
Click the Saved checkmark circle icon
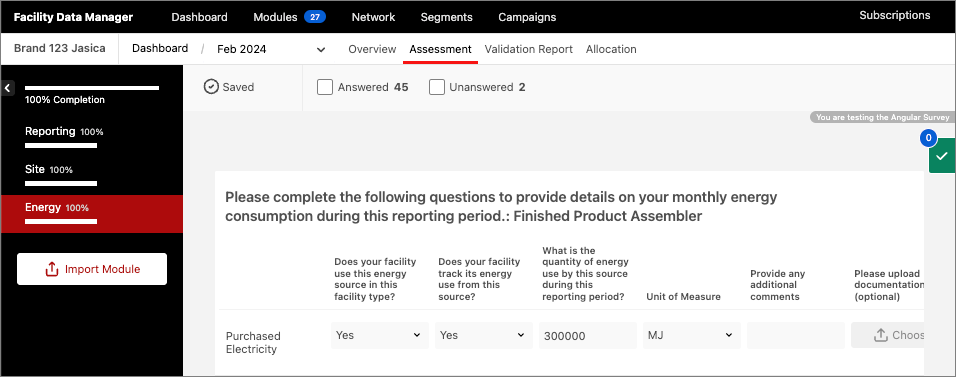(211, 87)
